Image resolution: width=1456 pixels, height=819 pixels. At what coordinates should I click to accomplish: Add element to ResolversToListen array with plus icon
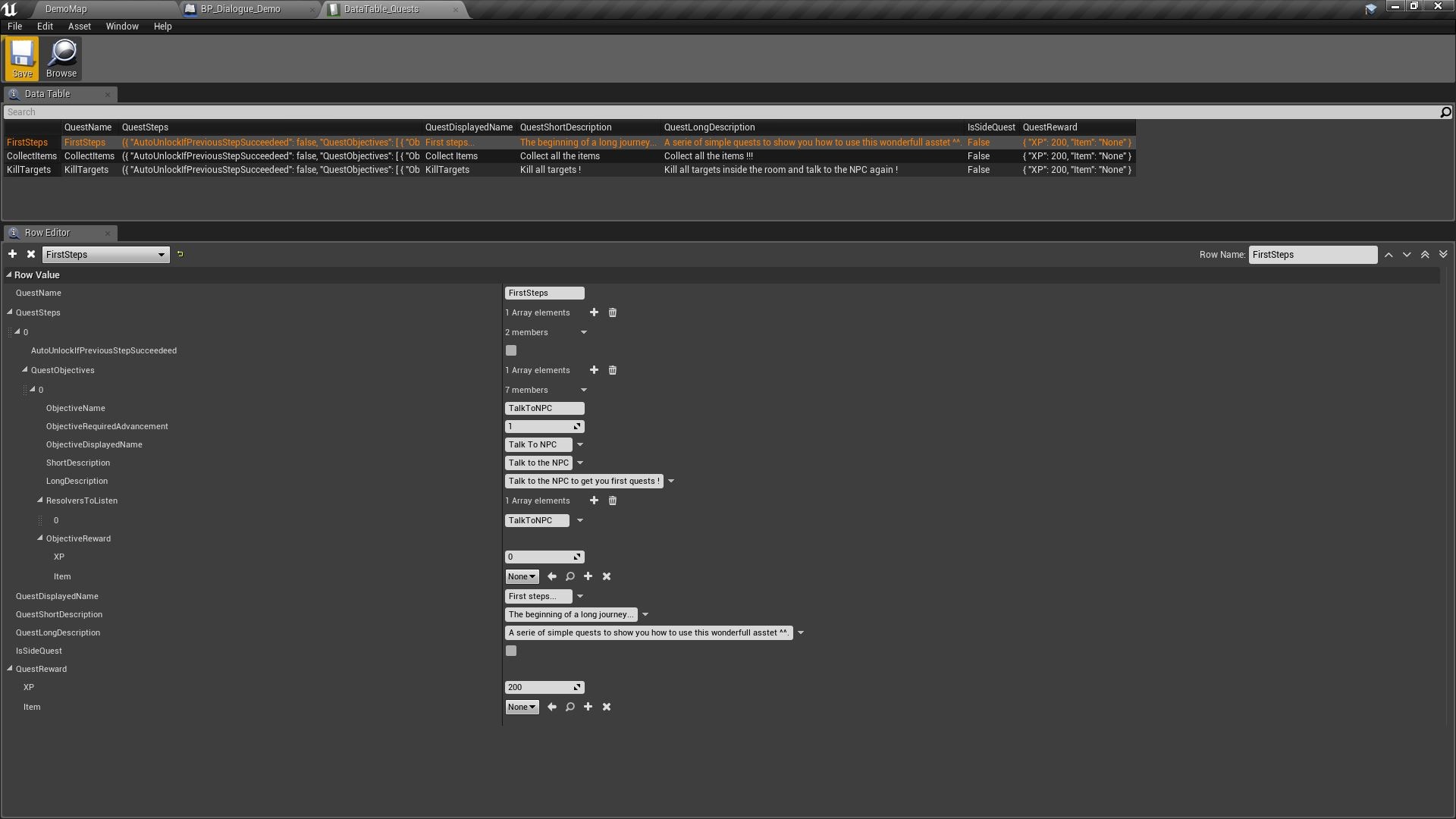tap(594, 500)
